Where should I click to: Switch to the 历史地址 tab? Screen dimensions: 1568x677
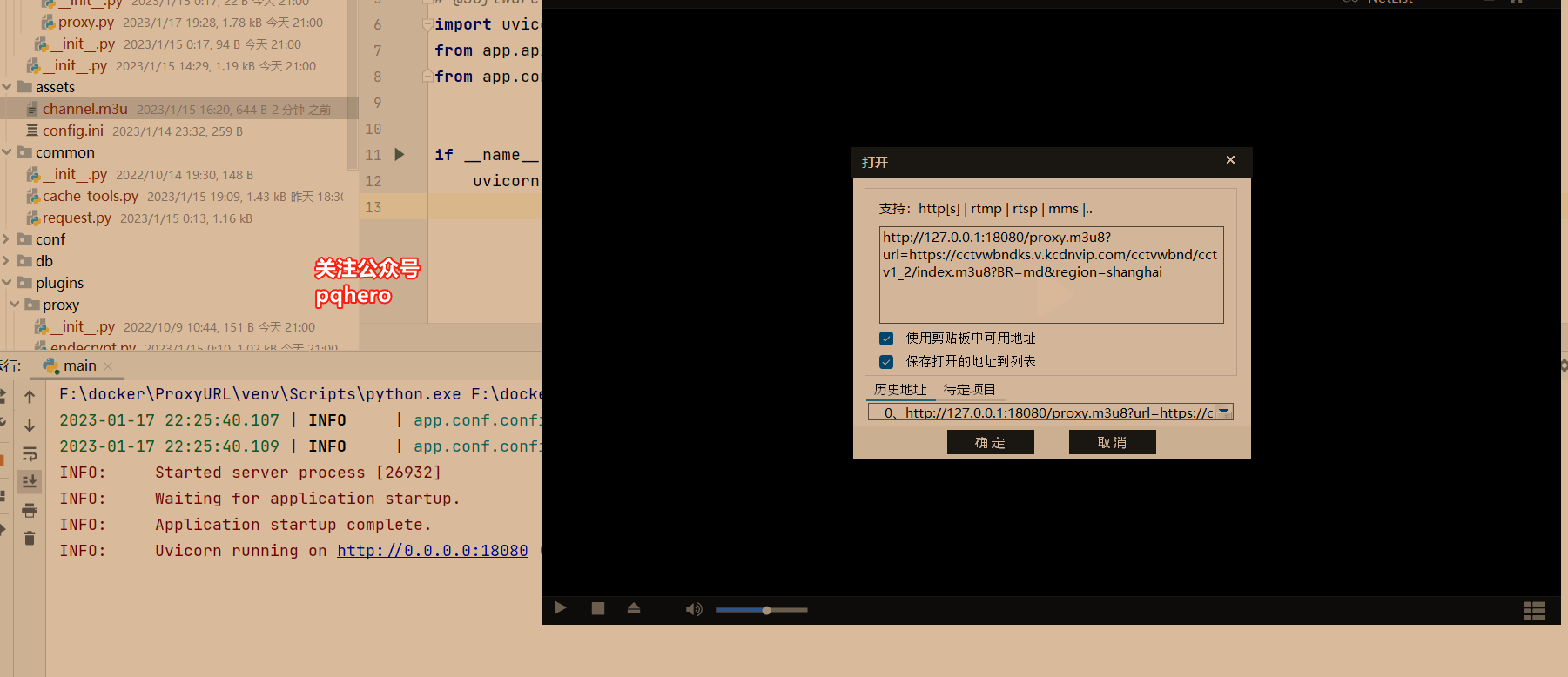pos(900,390)
